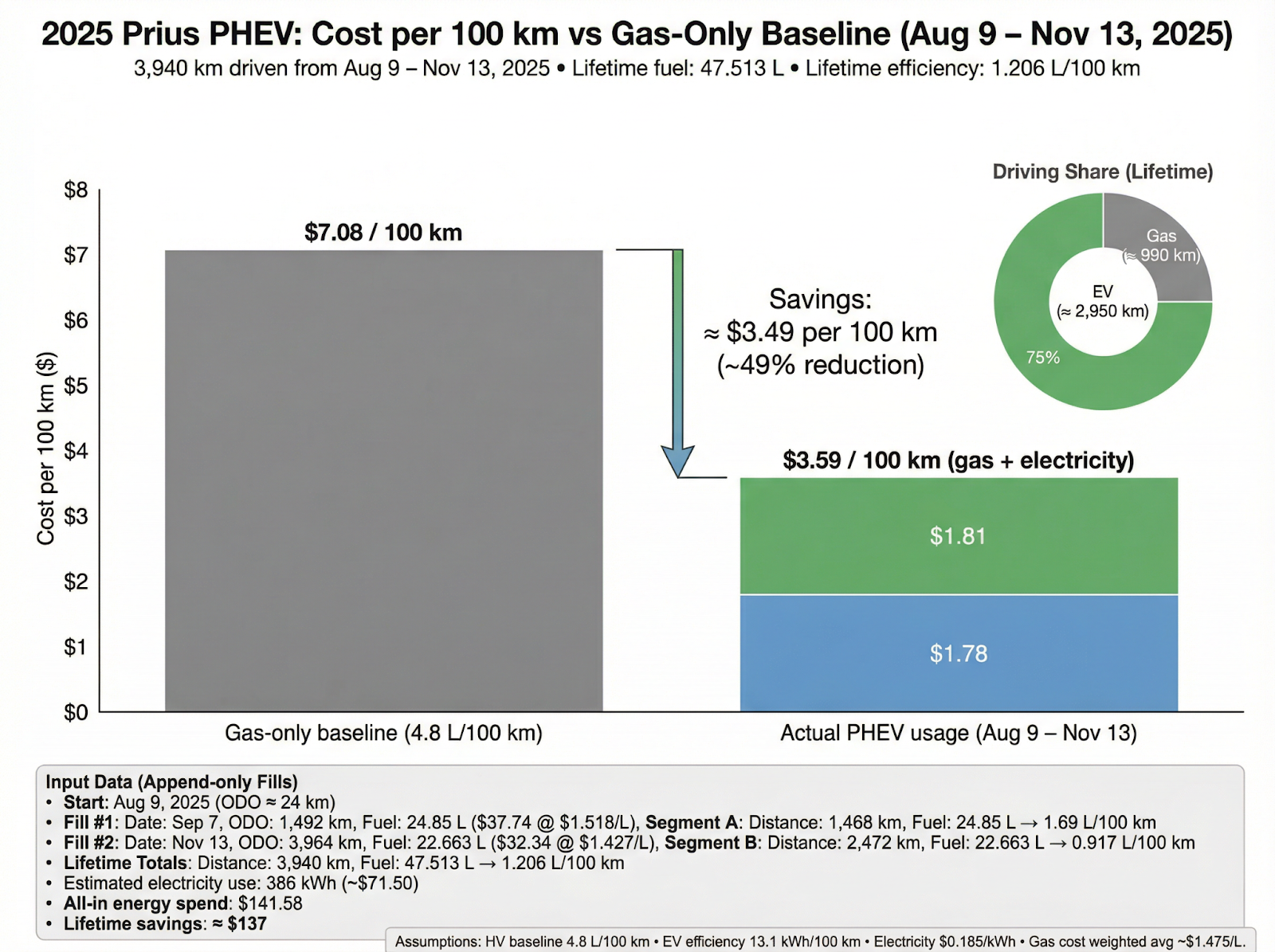Click the "~49% reduction" savings text
Image resolution: width=1275 pixels, height=952 pixels.
[821, 365]
